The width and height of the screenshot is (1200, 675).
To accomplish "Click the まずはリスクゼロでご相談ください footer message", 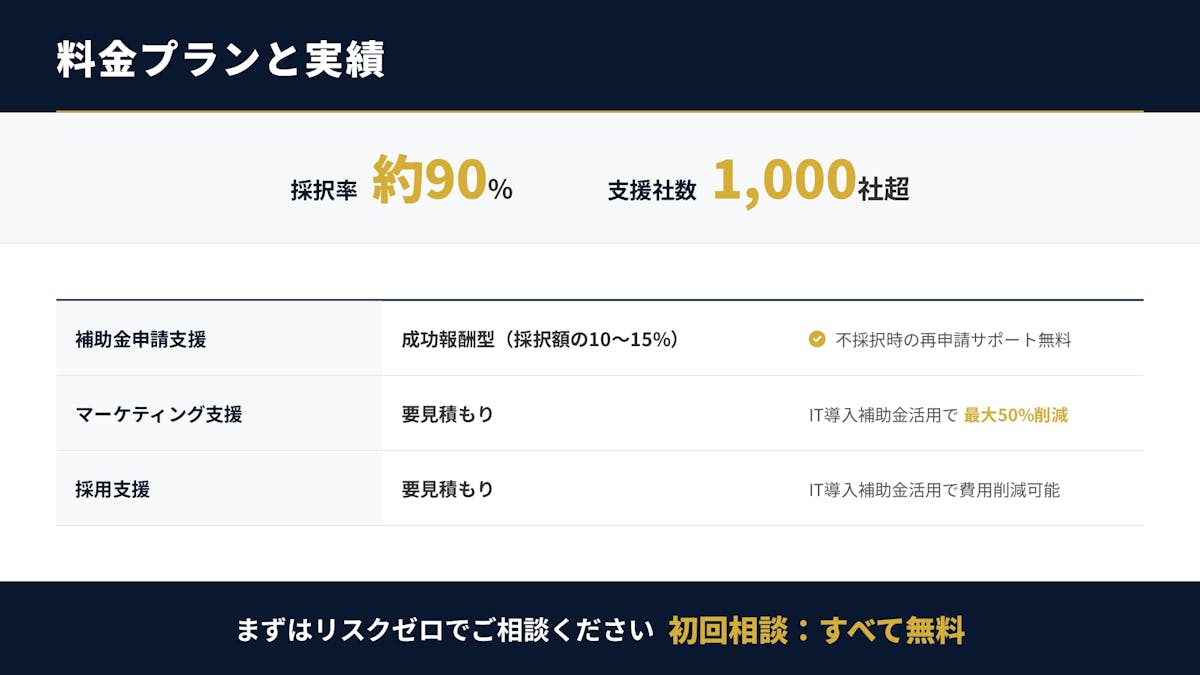I will [445, 631].
